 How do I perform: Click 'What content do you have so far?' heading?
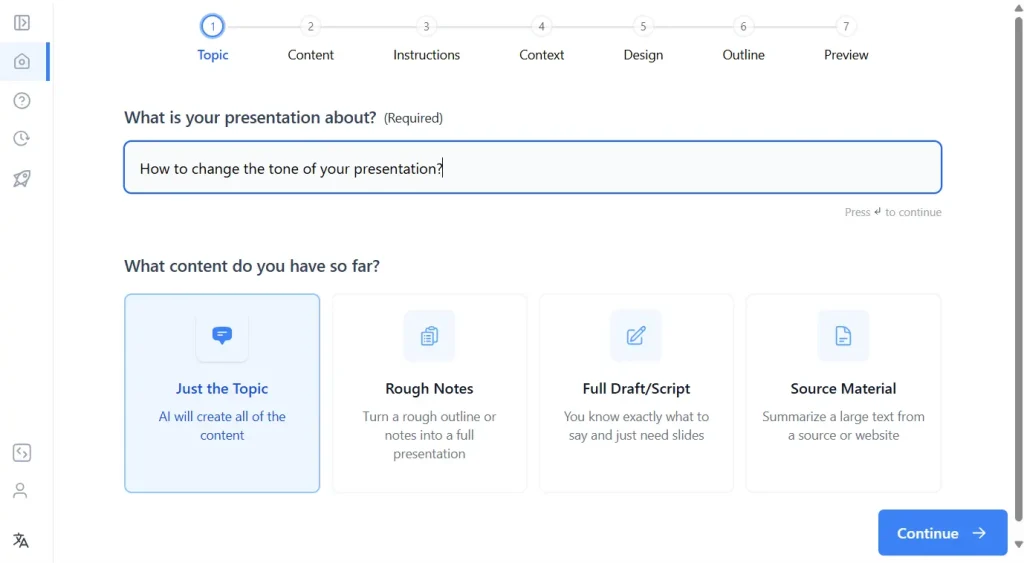pos(252,266)
